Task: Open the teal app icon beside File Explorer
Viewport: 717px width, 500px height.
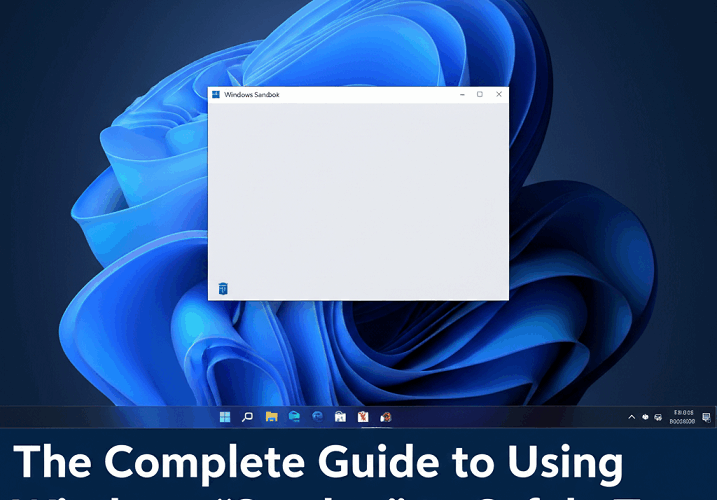Action: 294,417
